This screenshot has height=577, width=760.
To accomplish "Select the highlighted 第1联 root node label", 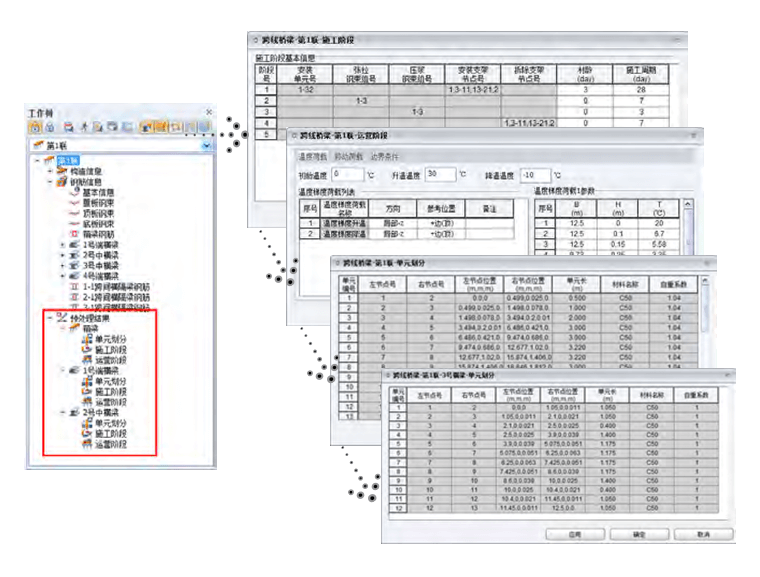I will click(68, 160).
